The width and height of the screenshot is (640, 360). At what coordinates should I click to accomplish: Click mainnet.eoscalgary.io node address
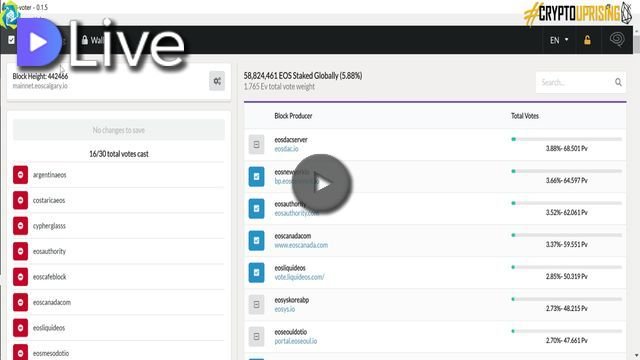coord(40,86)
